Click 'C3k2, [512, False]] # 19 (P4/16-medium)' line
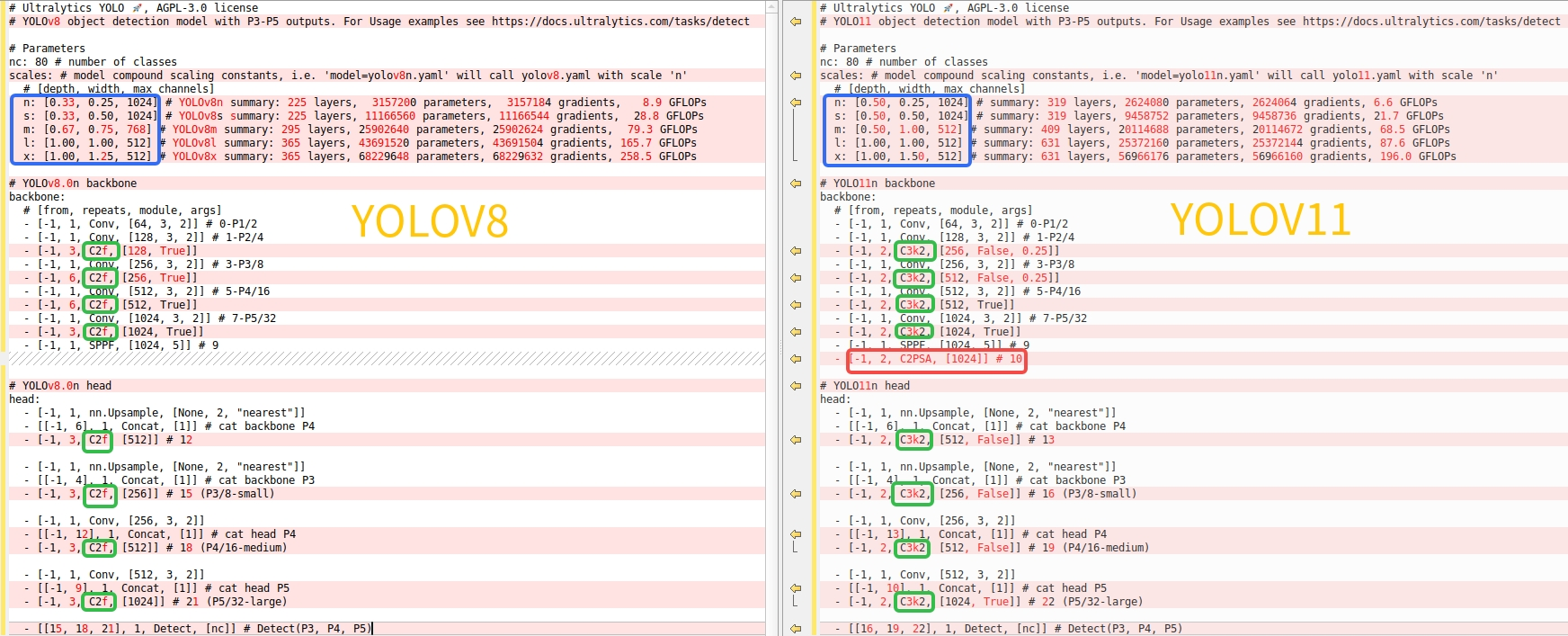This screenshot has height=636, width=1568. (992, 548)
